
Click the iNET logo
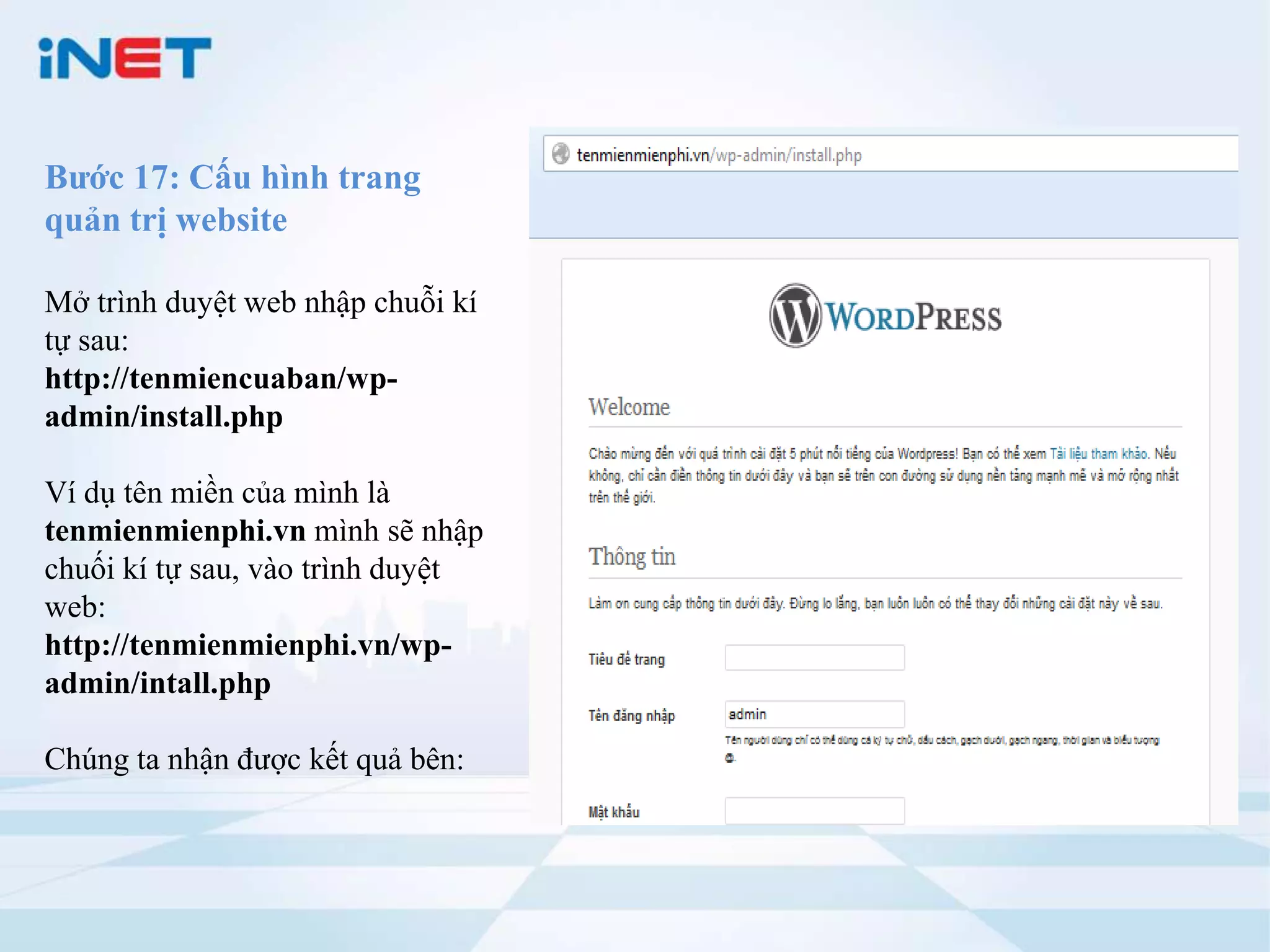[125, 58]
